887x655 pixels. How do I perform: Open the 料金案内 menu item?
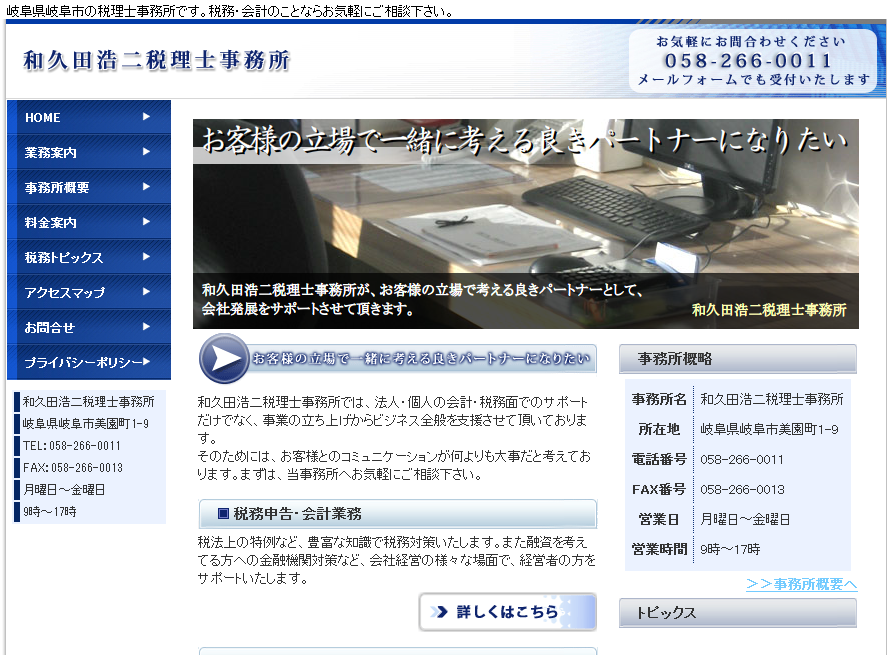pyautogui.click(x=88, y=222)
